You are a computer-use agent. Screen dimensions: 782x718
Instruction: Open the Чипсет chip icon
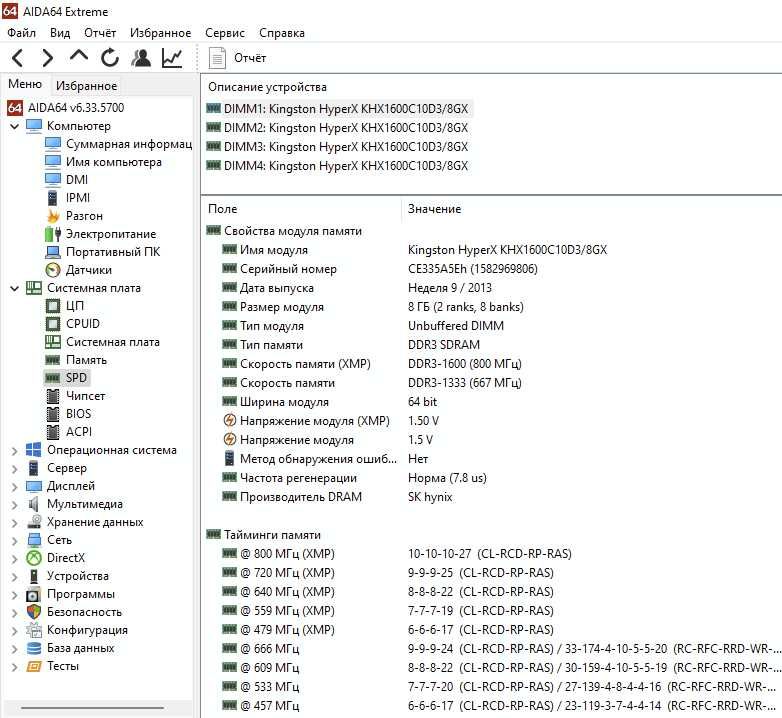pos(53,396)
